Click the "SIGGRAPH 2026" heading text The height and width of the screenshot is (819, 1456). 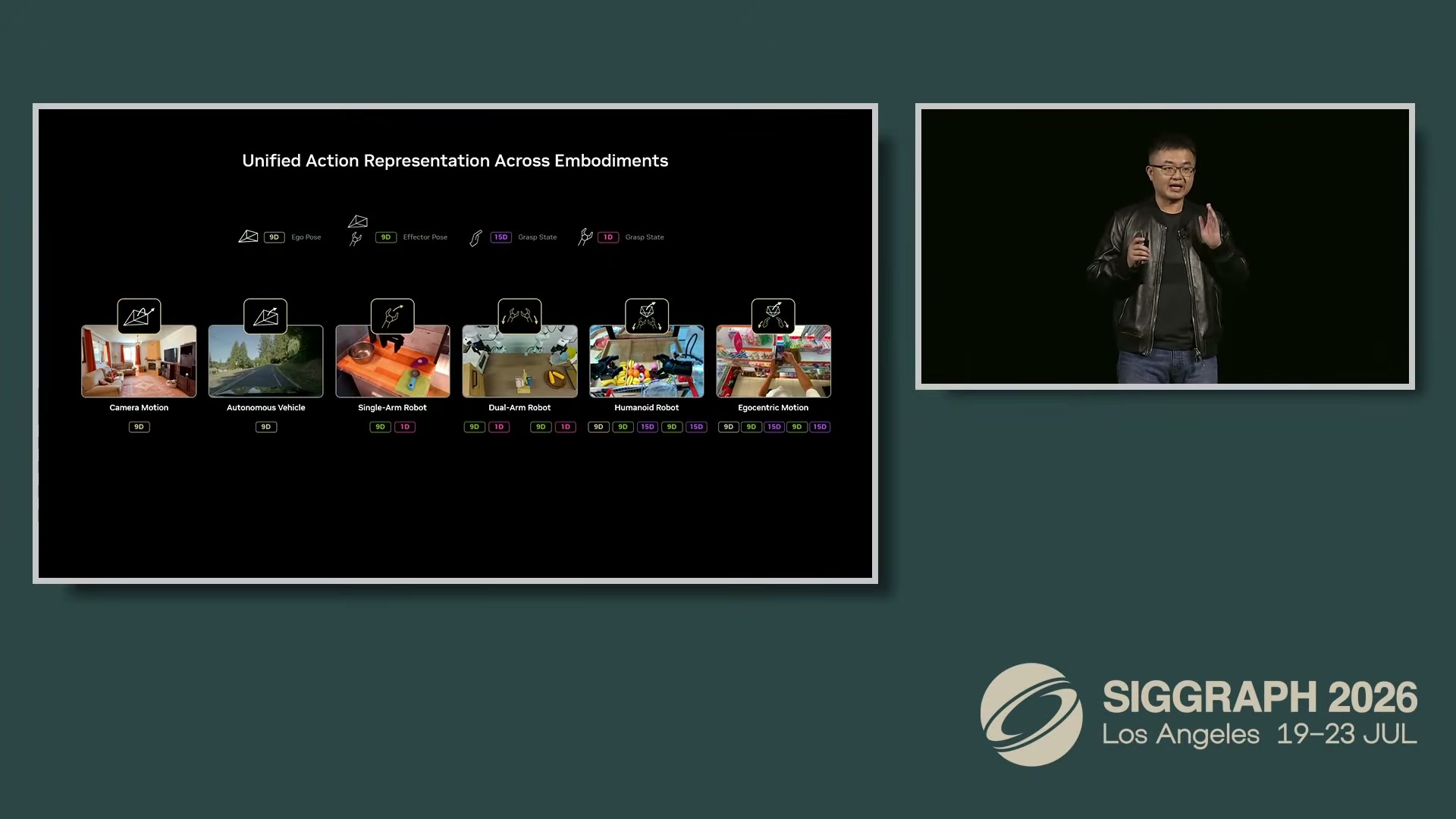pos(1260,697)
